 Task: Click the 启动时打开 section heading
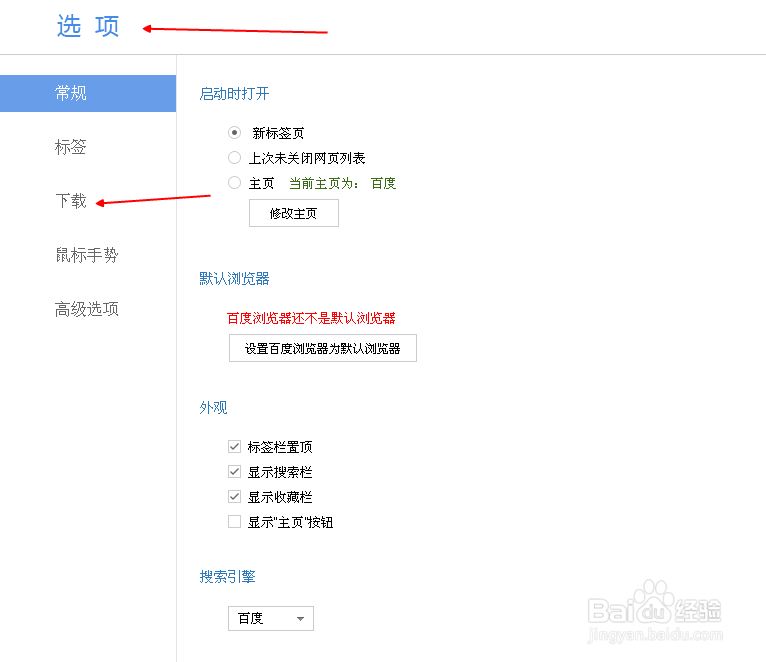pos(234,93)
